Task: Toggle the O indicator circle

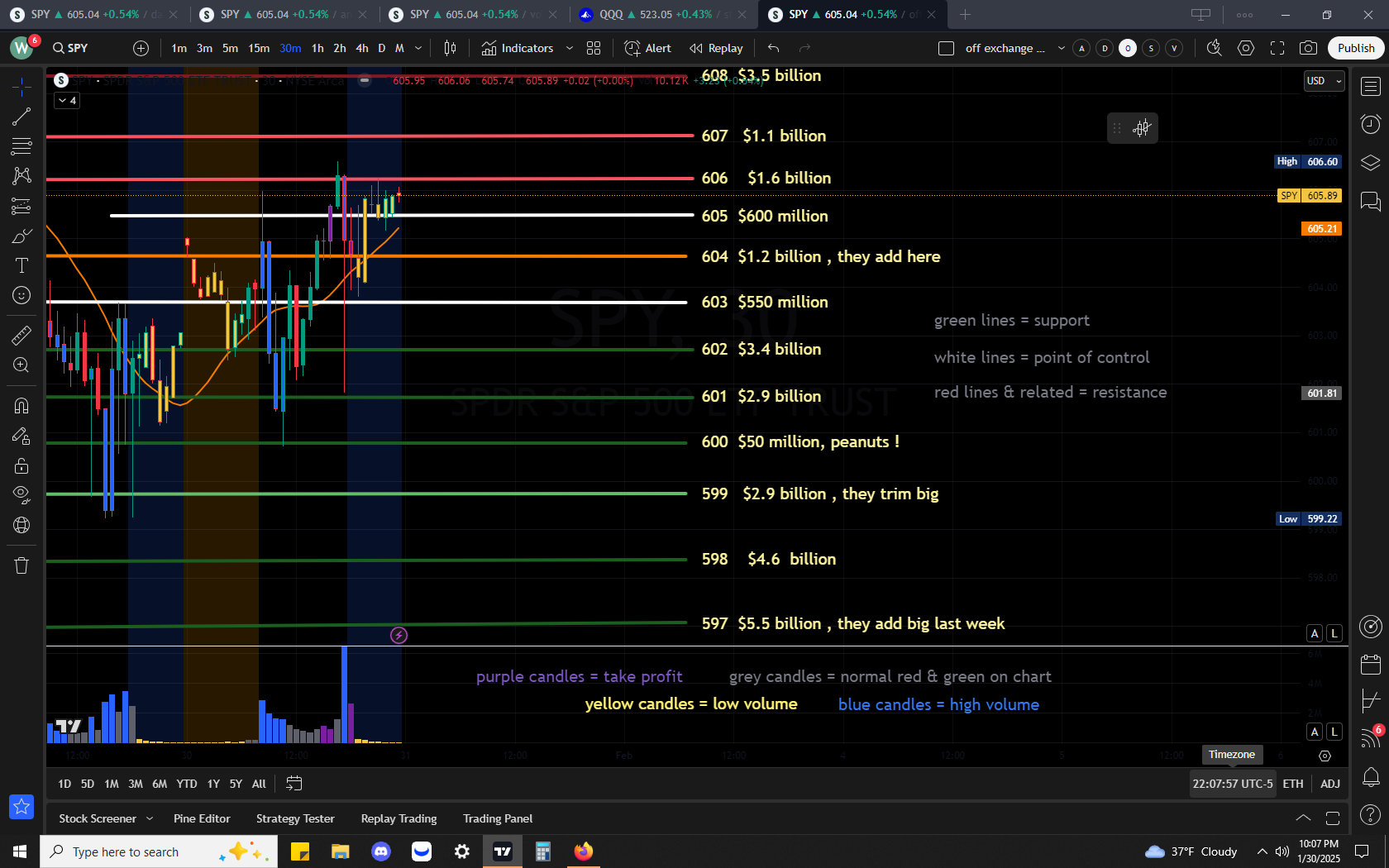Action: coord(1128,48)
